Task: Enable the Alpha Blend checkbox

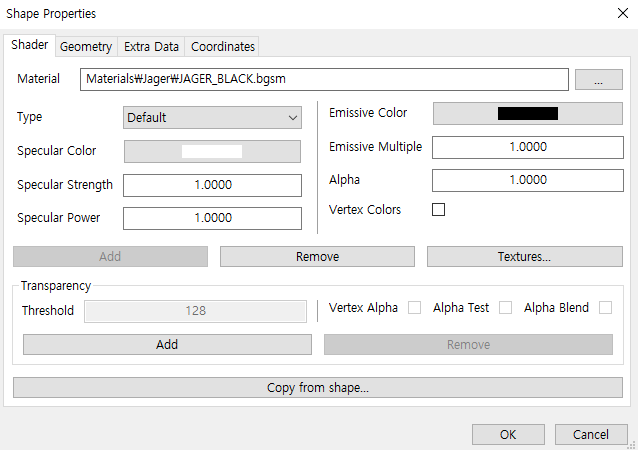Action: [x=605, y=308]
